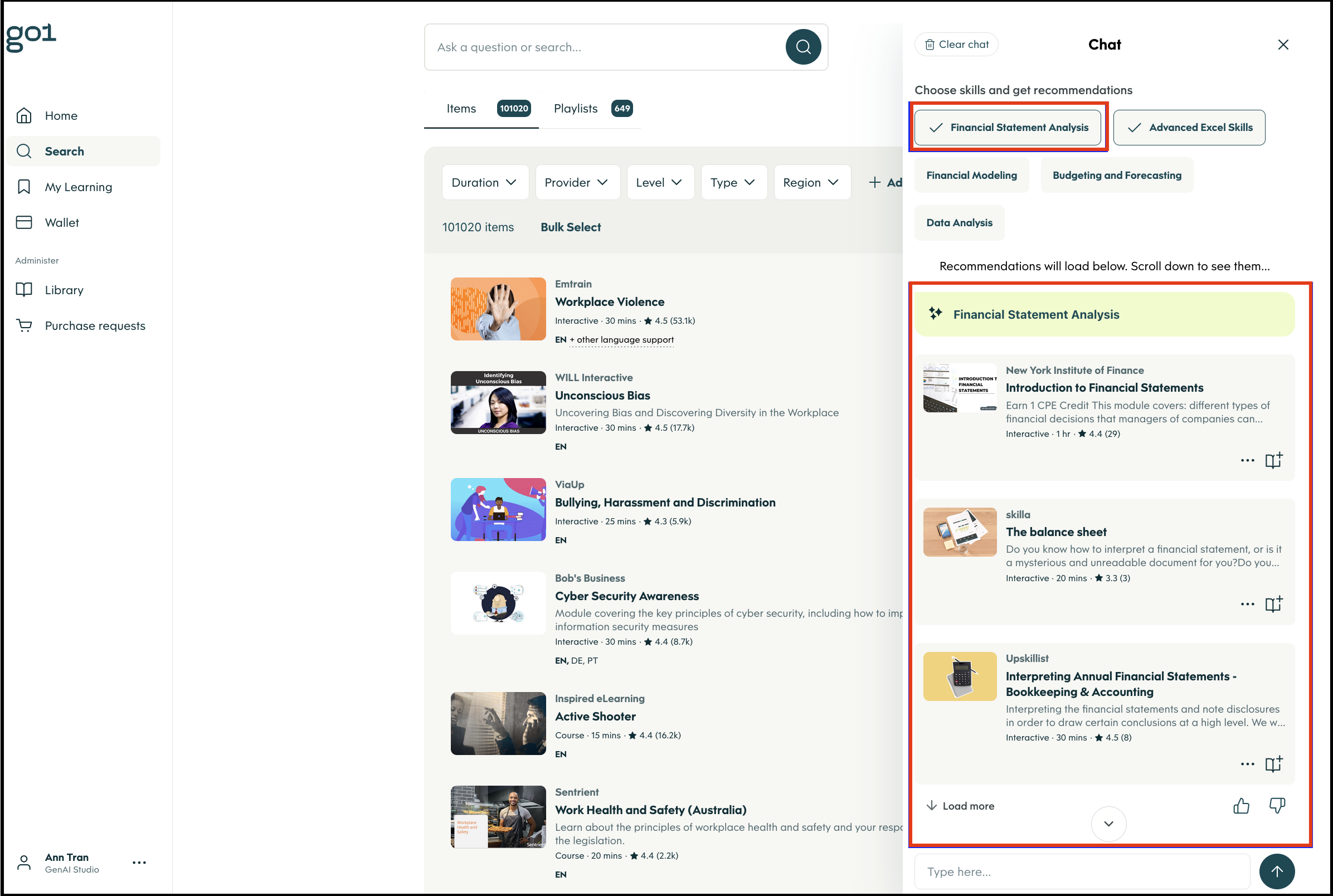Click Load more recommendations
The width and height of the screenshot is (1333, 896).
click(960, 806)
